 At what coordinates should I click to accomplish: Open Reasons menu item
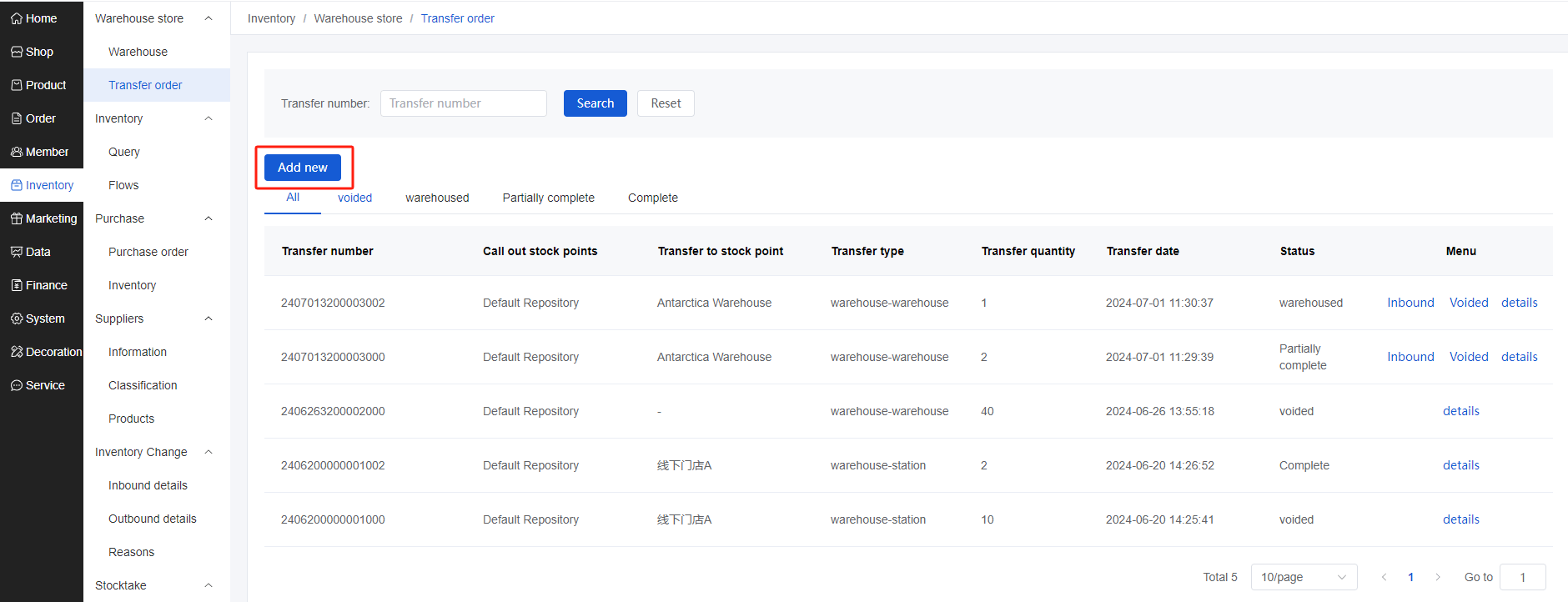pos(157,552)
